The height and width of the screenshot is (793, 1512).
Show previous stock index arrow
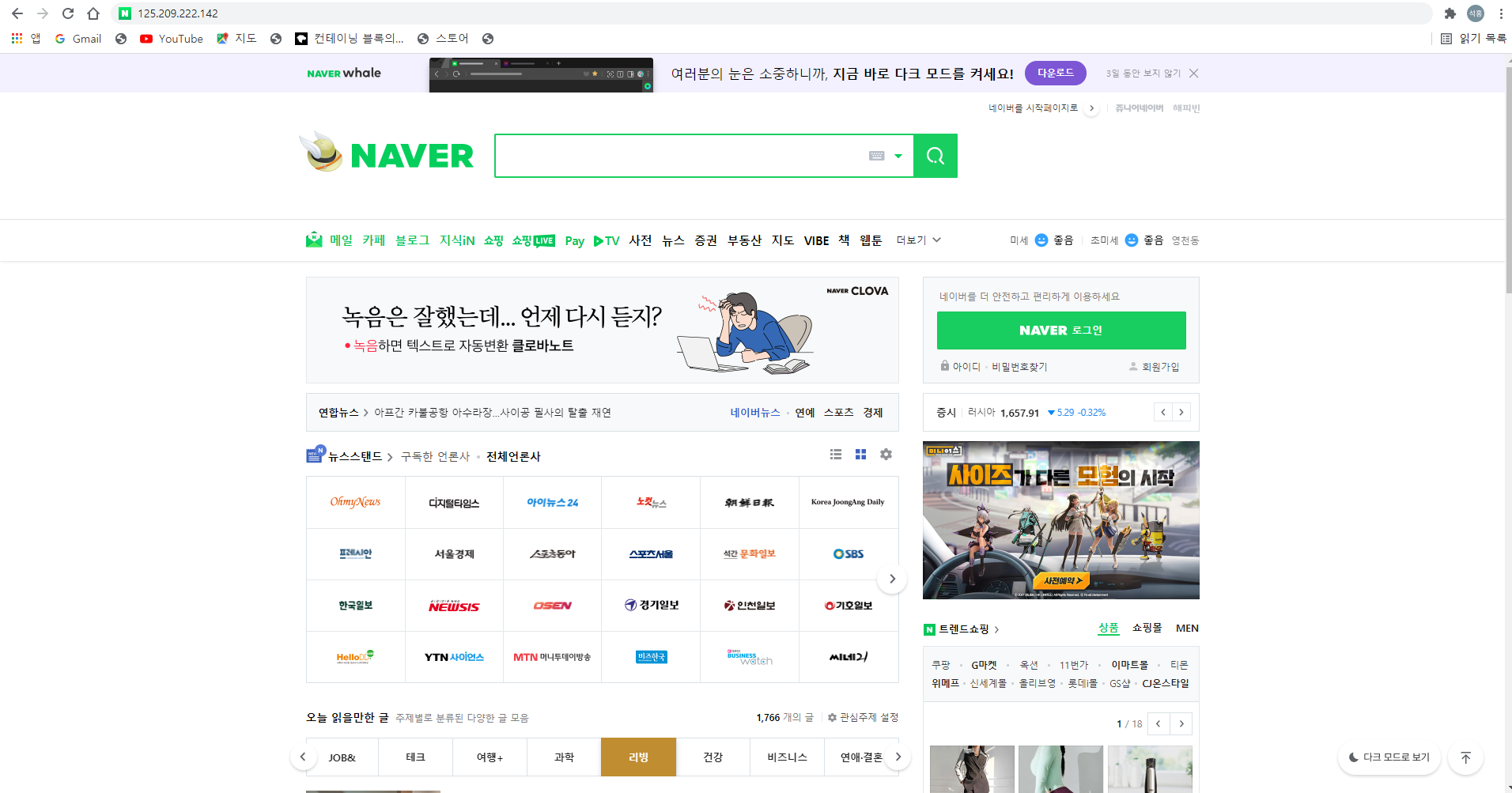pos(1162,412)
